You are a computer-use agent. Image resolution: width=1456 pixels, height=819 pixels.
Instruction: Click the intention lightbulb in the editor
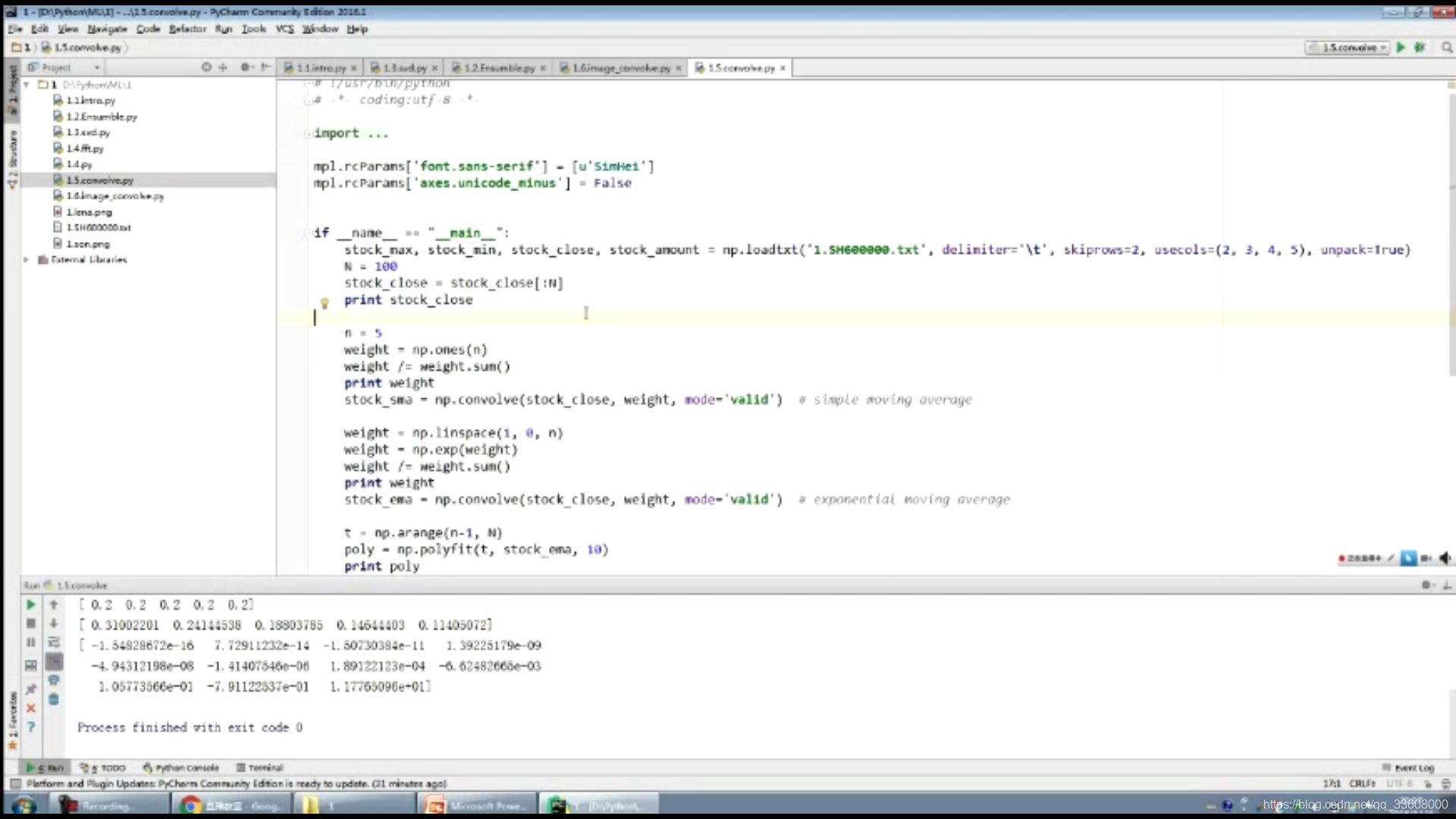tap(325, 303)
